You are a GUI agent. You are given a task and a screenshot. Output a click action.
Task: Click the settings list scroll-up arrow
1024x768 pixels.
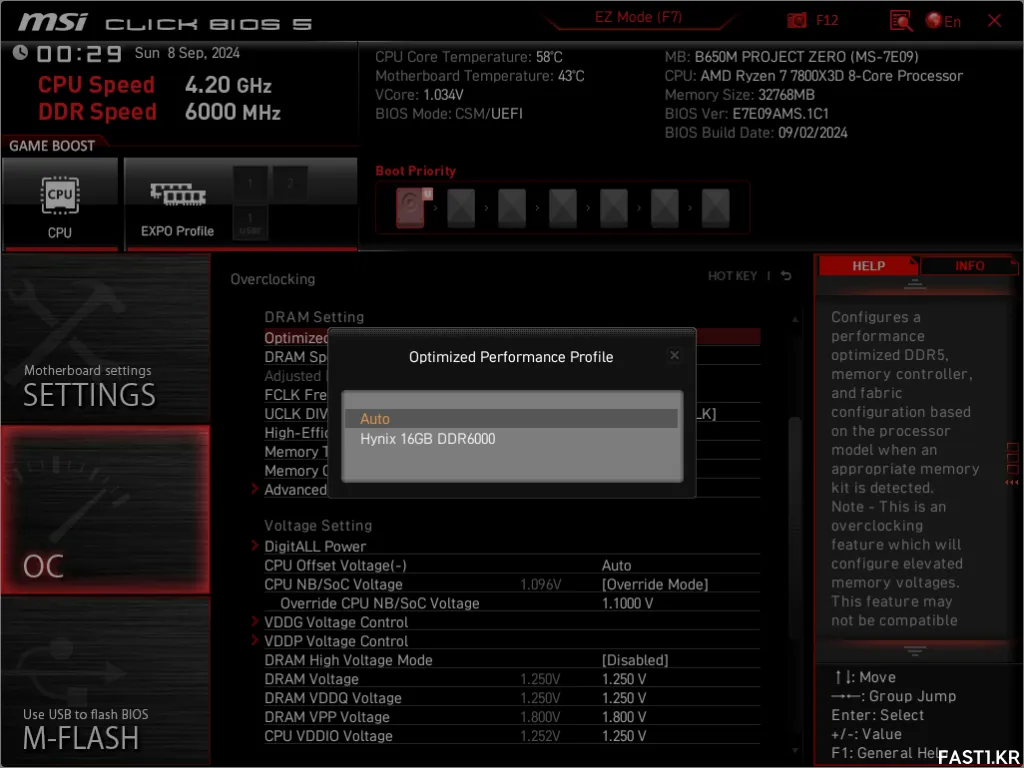(x=794, y=319)
